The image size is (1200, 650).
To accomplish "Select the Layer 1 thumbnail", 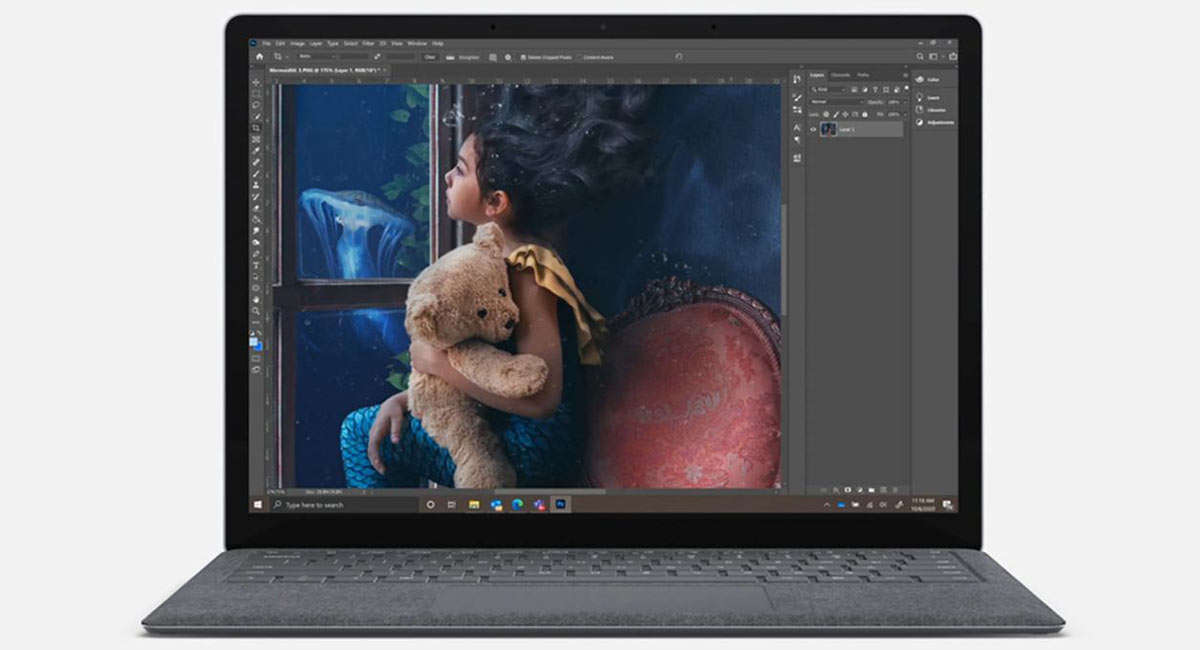I will tap(829, 129).
